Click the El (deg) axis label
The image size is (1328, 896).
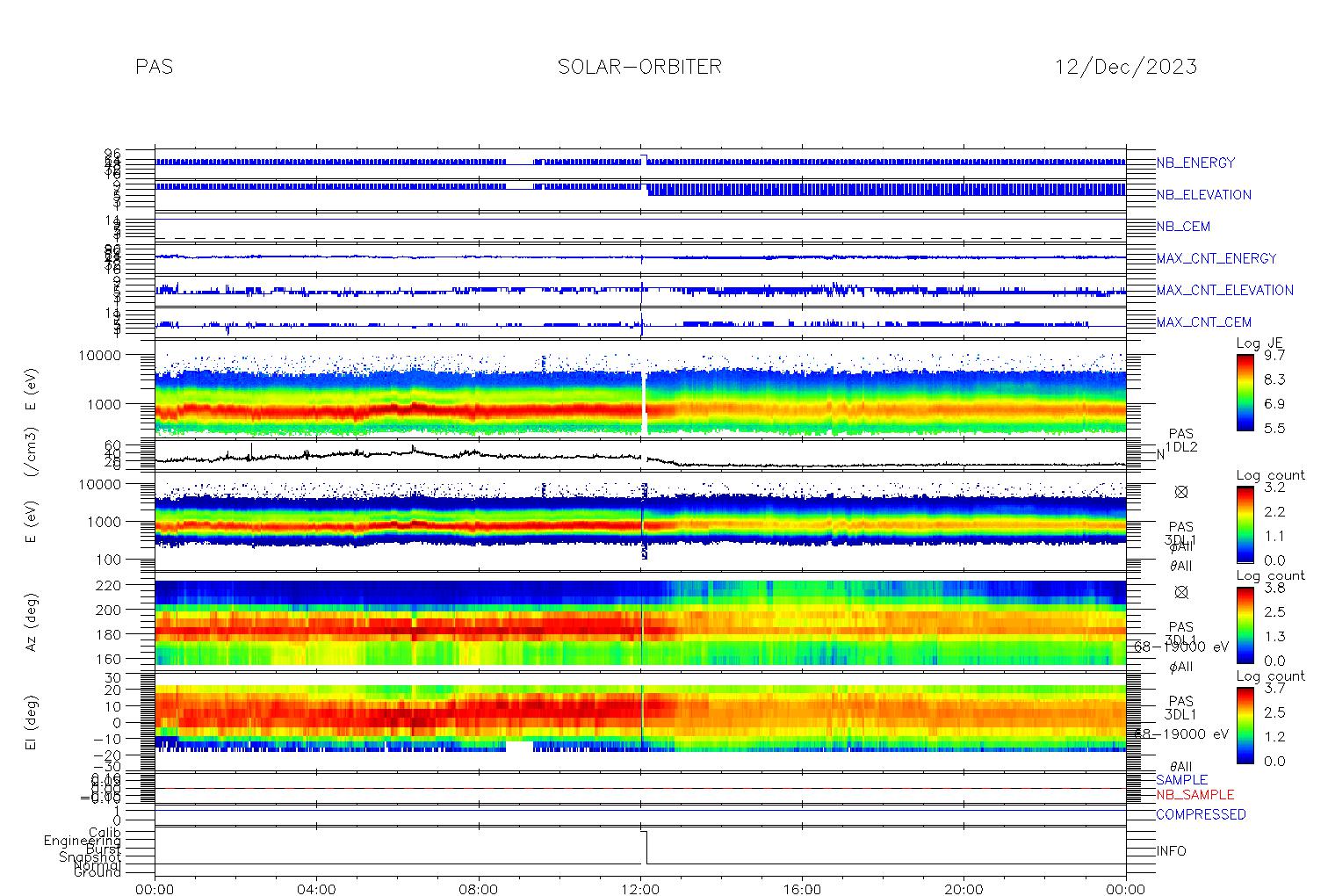coord(32,723)
